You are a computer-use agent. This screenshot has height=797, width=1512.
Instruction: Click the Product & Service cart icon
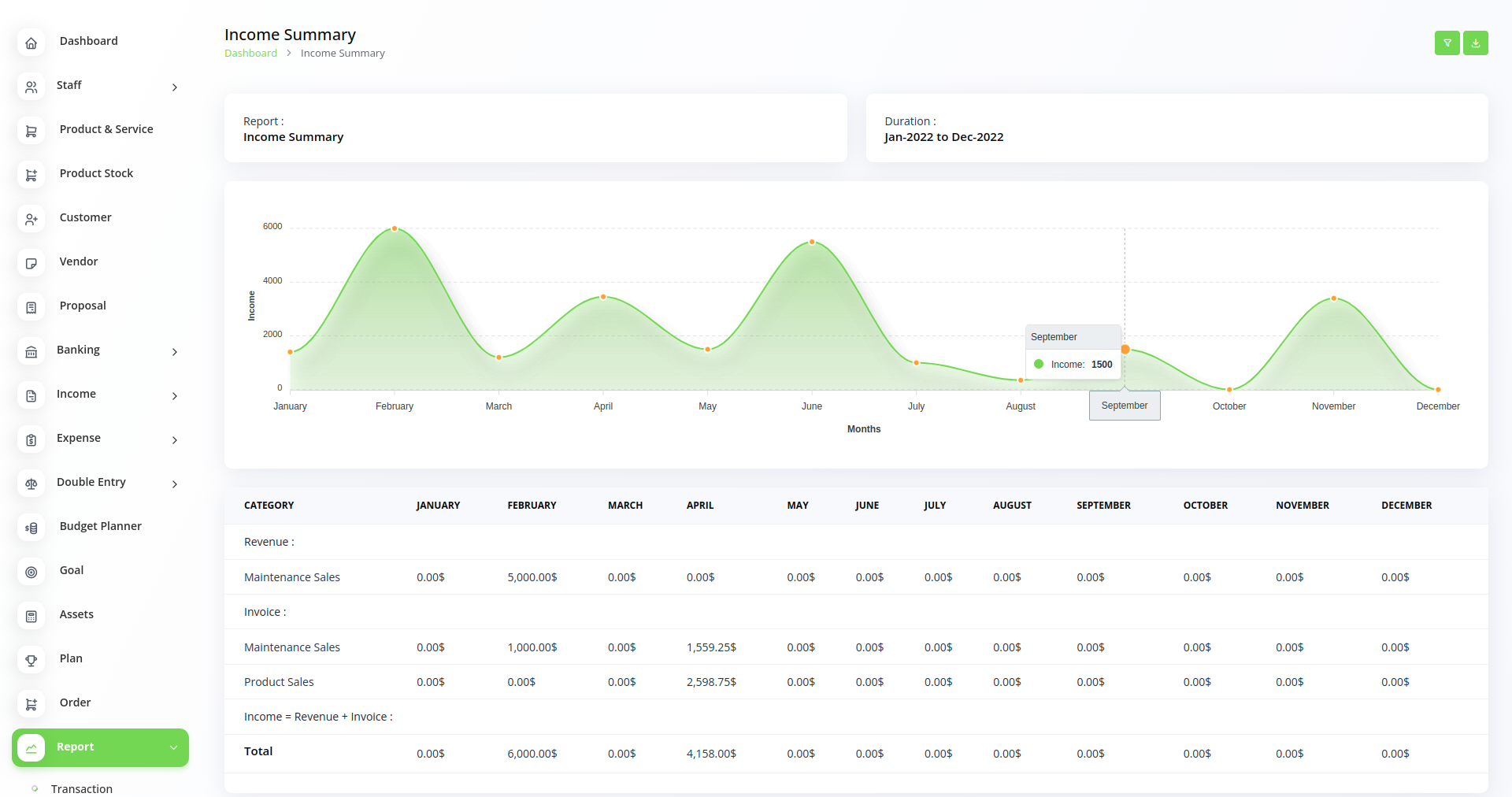tap(31, 132)
